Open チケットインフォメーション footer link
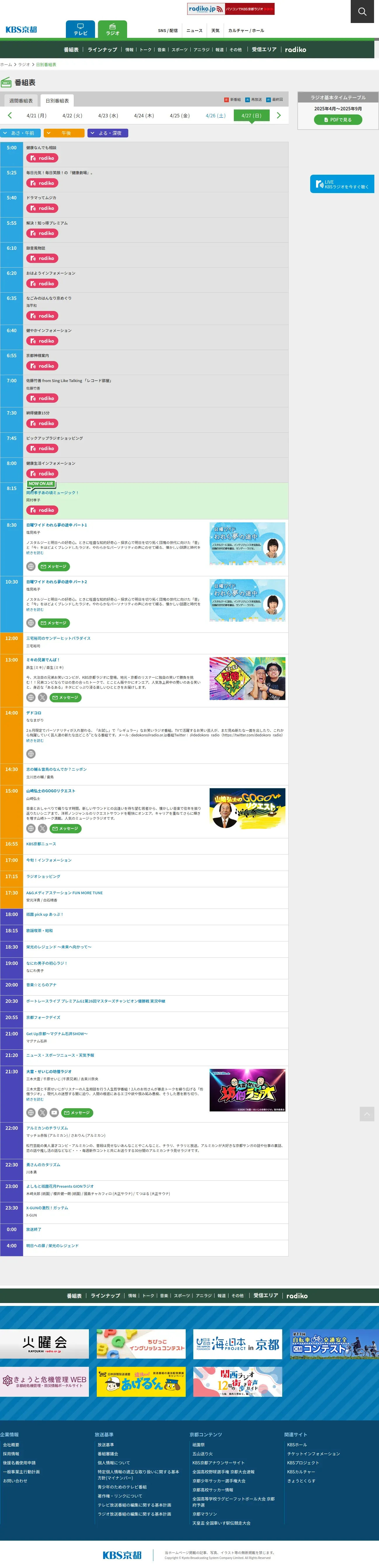Screen dimensions: 379x1568 coord(313,1454)
